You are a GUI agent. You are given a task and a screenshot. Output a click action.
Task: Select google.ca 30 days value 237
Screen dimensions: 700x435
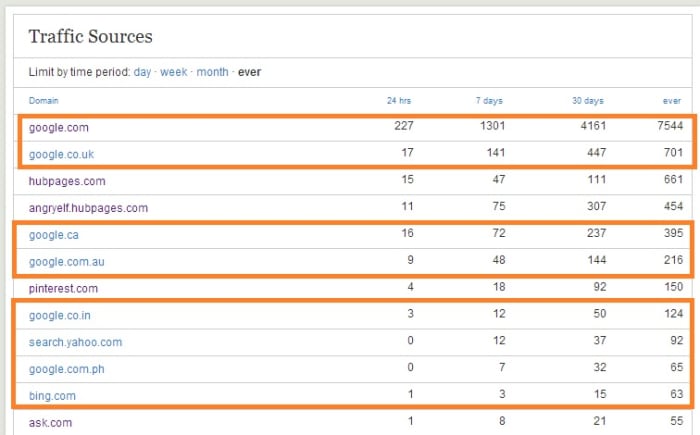(x=596, y=233)
